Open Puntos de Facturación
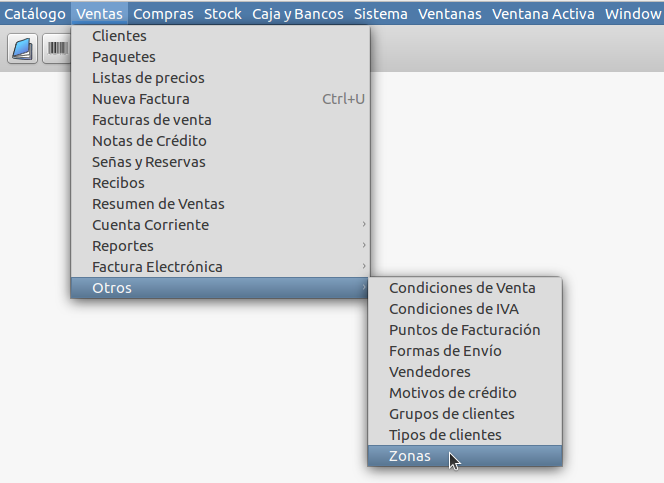The width and height of the screenshot is (664, 483). (465, 330)
